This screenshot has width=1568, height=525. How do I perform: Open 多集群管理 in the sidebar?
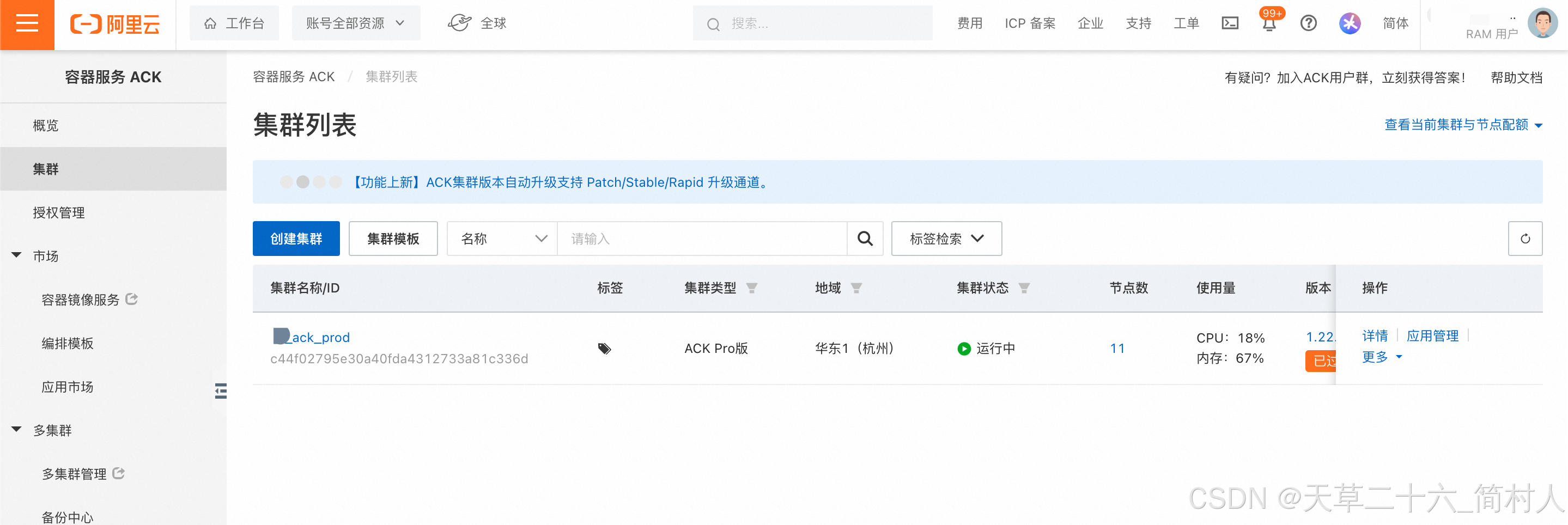coord(74,474)
